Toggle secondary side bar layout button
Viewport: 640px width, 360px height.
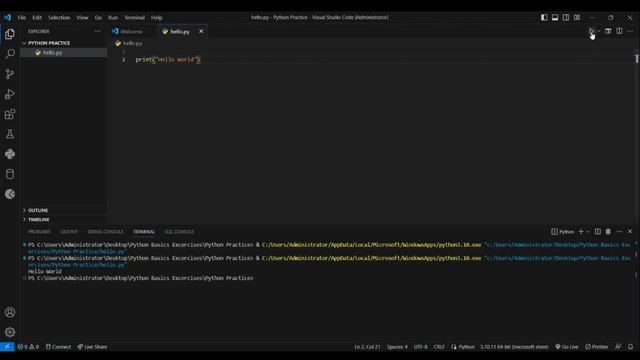(566, 18)
